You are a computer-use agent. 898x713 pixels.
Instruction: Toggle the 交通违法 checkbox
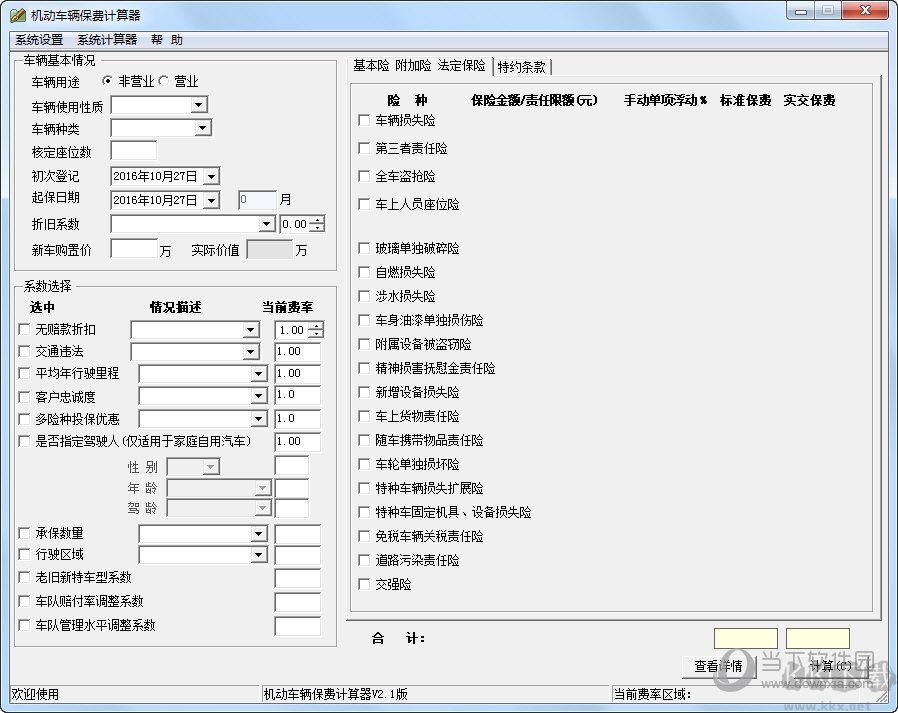(24, 351)
